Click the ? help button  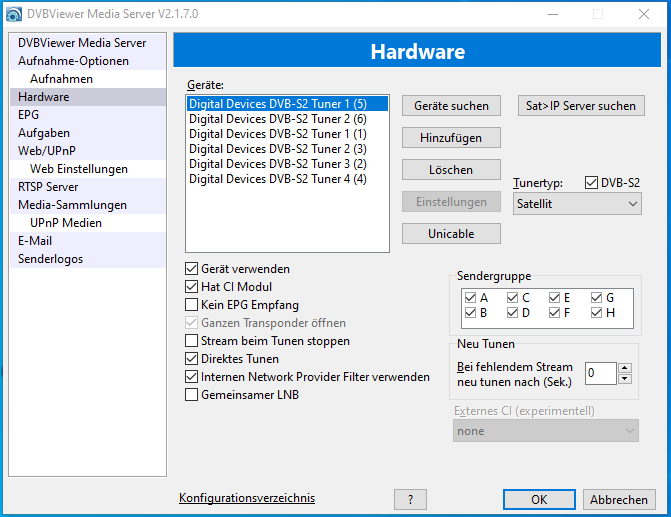pos(410,499)
